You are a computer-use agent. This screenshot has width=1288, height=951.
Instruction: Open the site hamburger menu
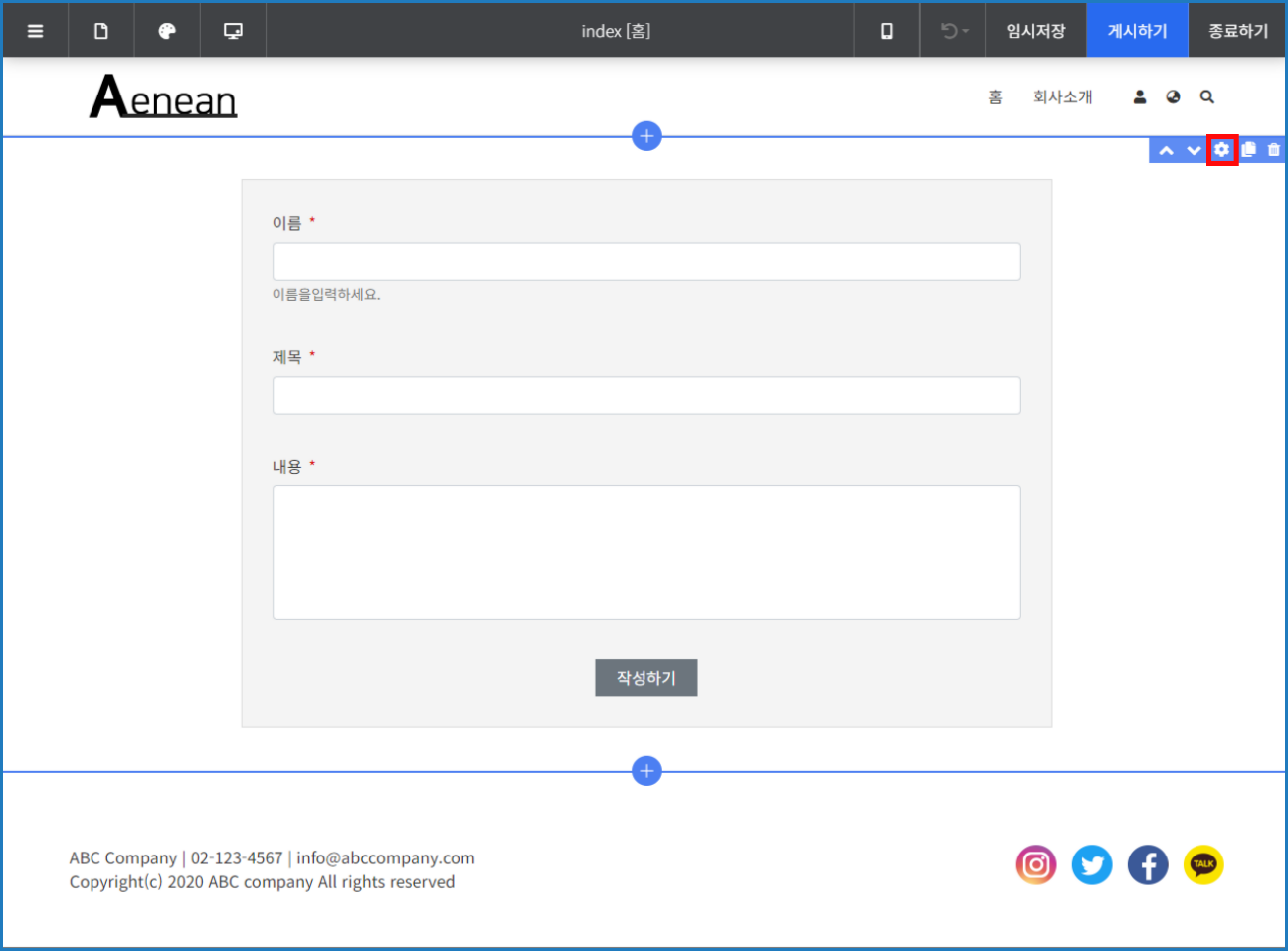35,30
